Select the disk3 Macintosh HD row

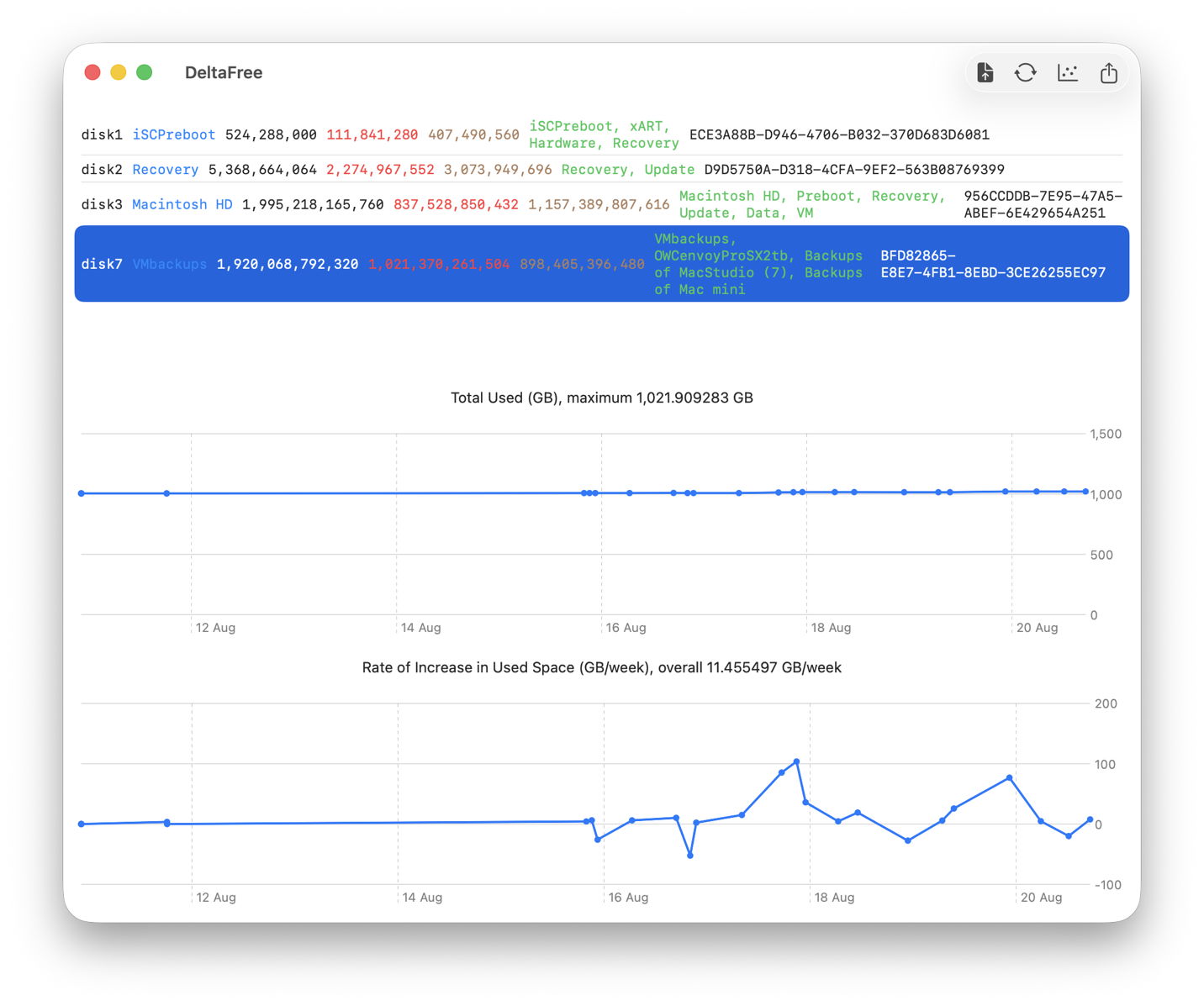click(x=602, y=204)
